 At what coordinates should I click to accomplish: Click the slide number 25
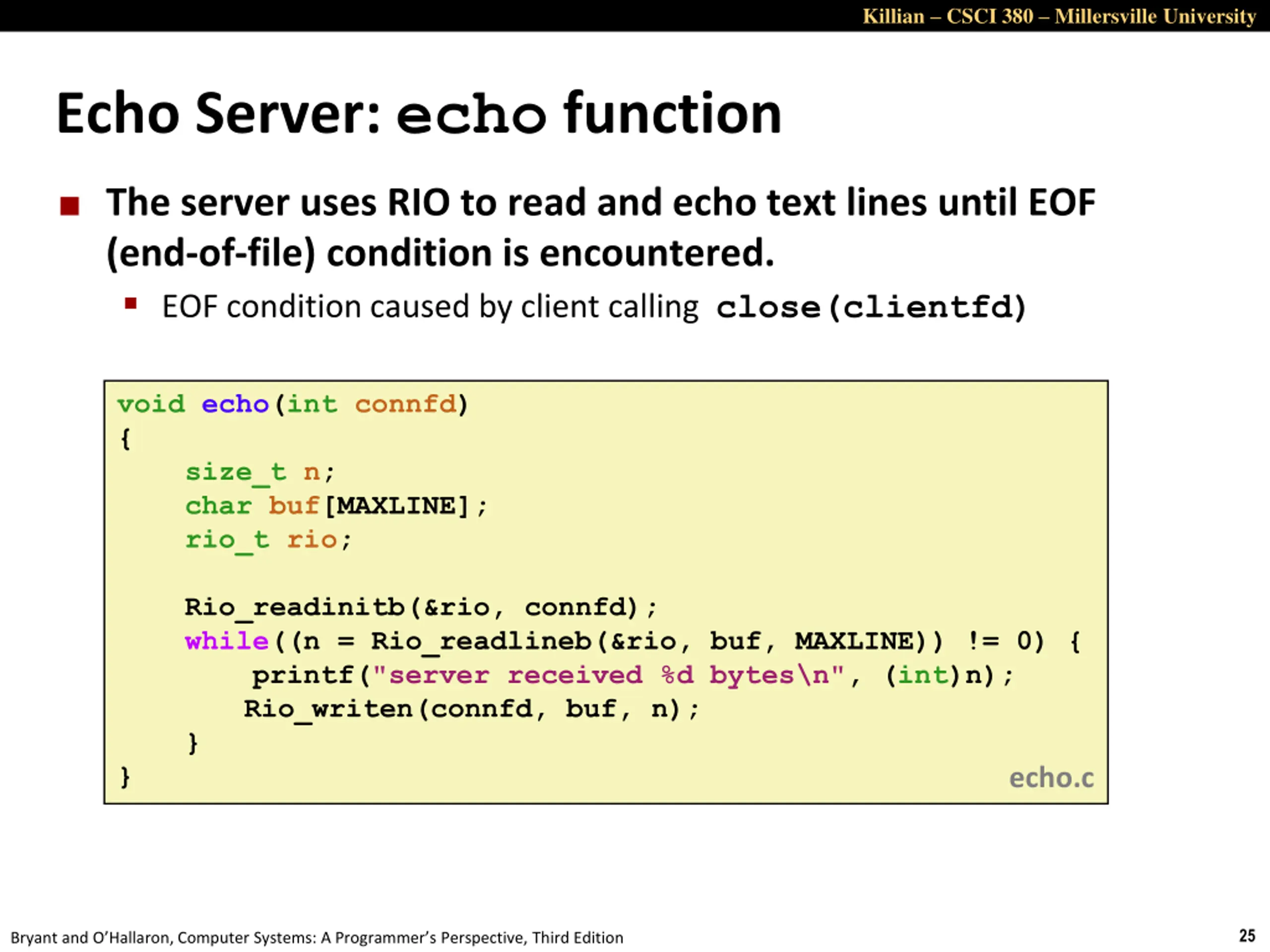pyautogui.click(x=1247, y=936)
